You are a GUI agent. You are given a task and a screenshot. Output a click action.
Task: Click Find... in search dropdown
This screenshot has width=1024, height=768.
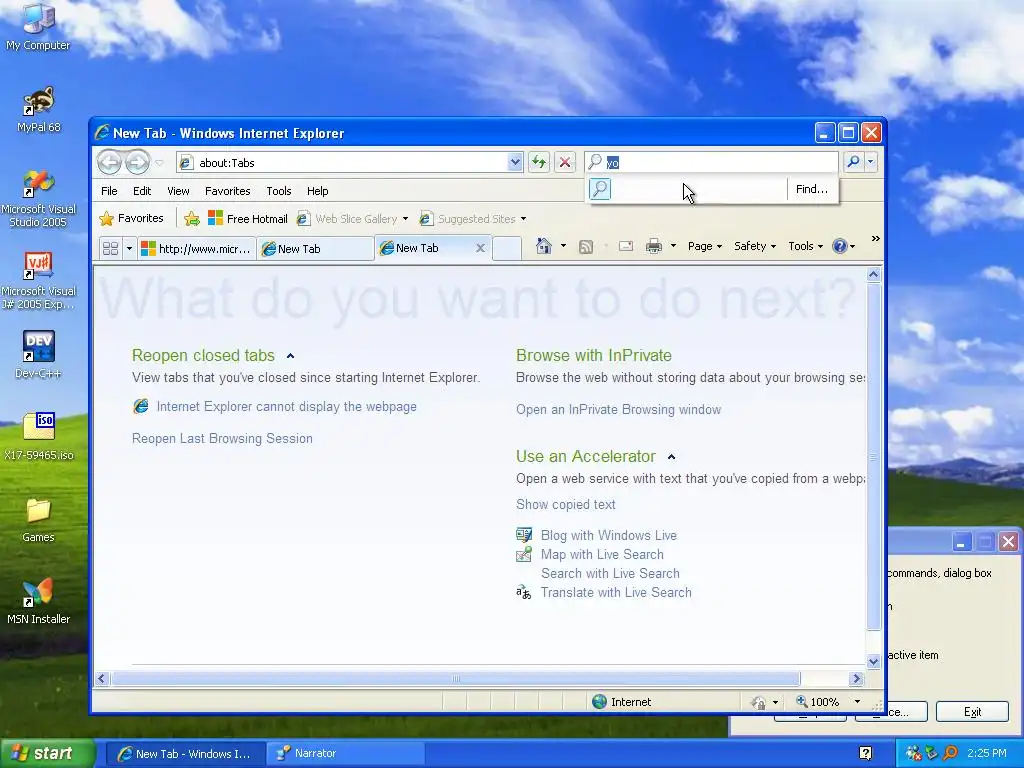(x=812, y=189)
